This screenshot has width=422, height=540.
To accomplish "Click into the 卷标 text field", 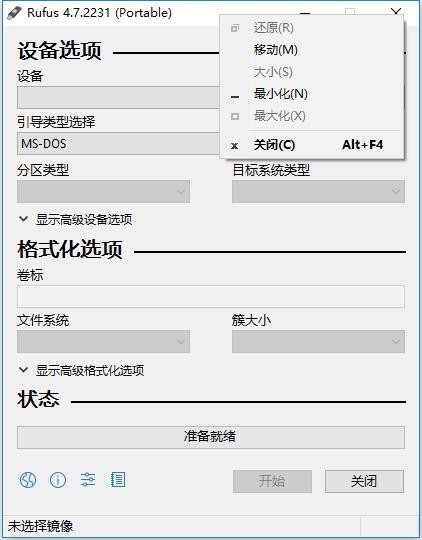I will (x=211, y=296).
